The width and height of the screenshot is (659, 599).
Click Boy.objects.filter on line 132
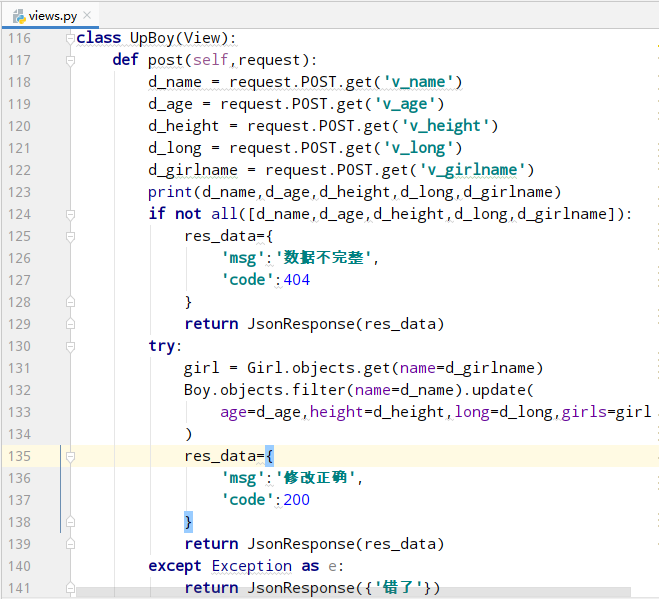pos(264,390)
